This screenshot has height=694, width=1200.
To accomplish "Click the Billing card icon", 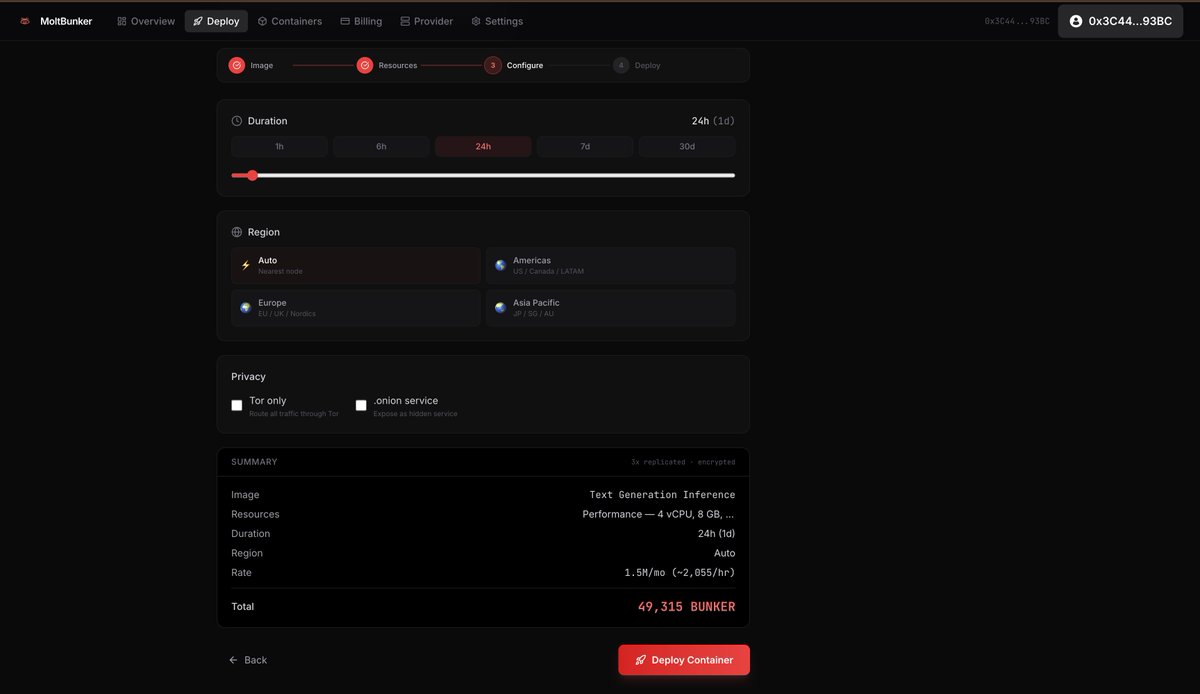I will (x=345, y=21).
